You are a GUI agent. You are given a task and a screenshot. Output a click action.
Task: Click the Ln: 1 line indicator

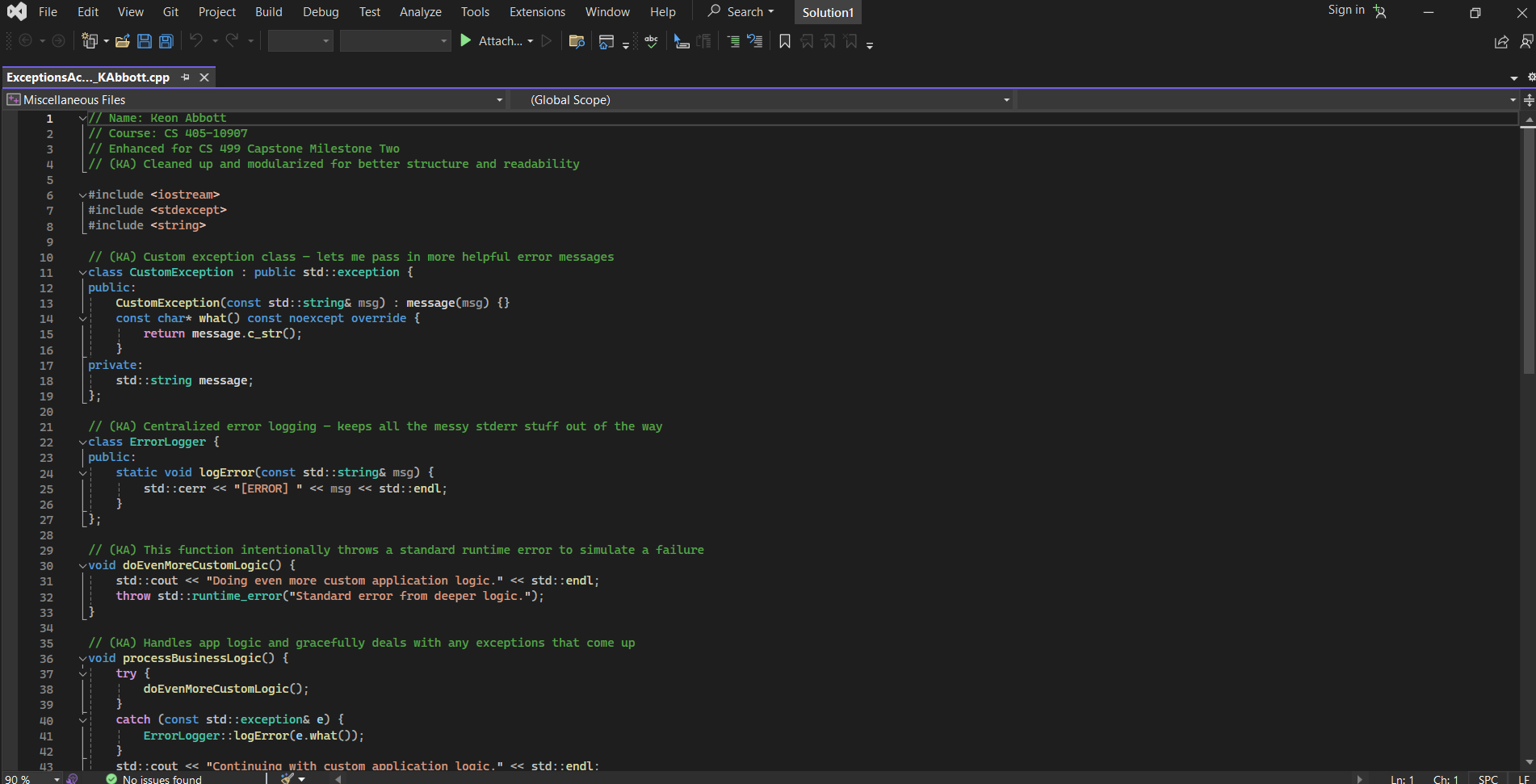click(x=1403, y=779)
